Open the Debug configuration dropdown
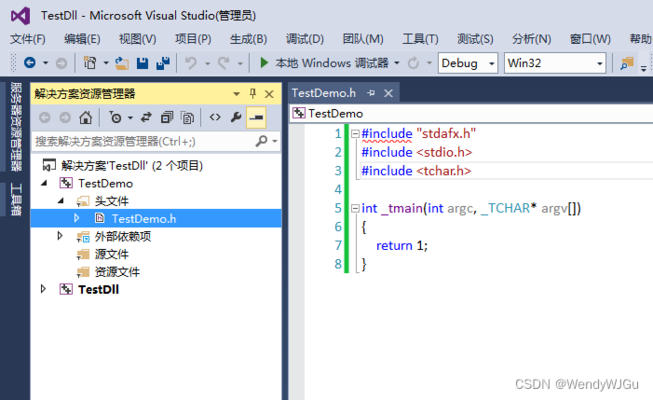653x400 pixels. coord(468,63)
